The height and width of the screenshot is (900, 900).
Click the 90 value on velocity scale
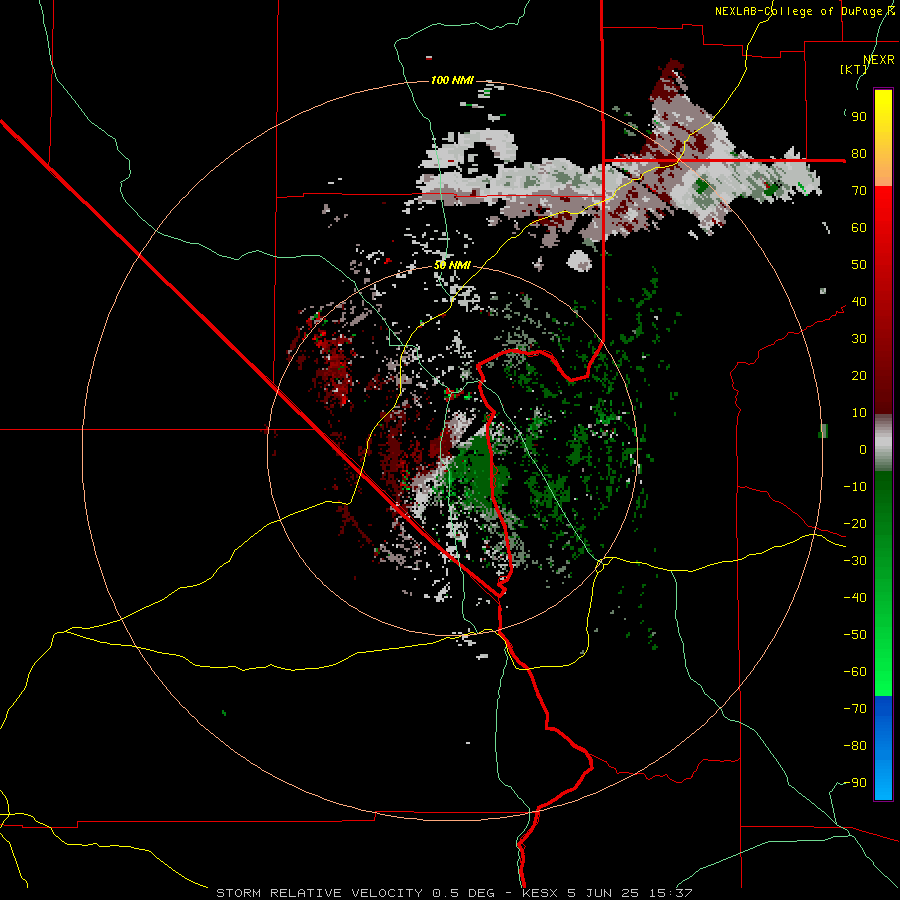pos(859,117)
